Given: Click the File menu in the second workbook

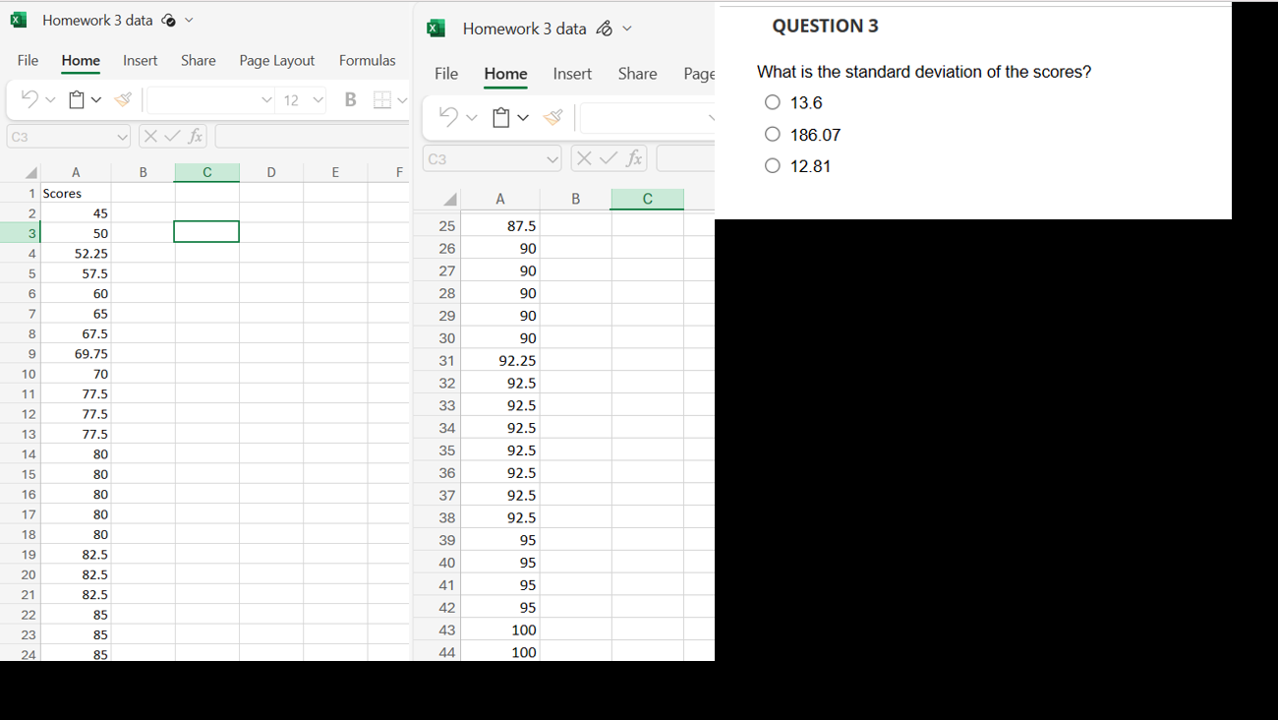Looking at the screenshot, I should (445, 73).
